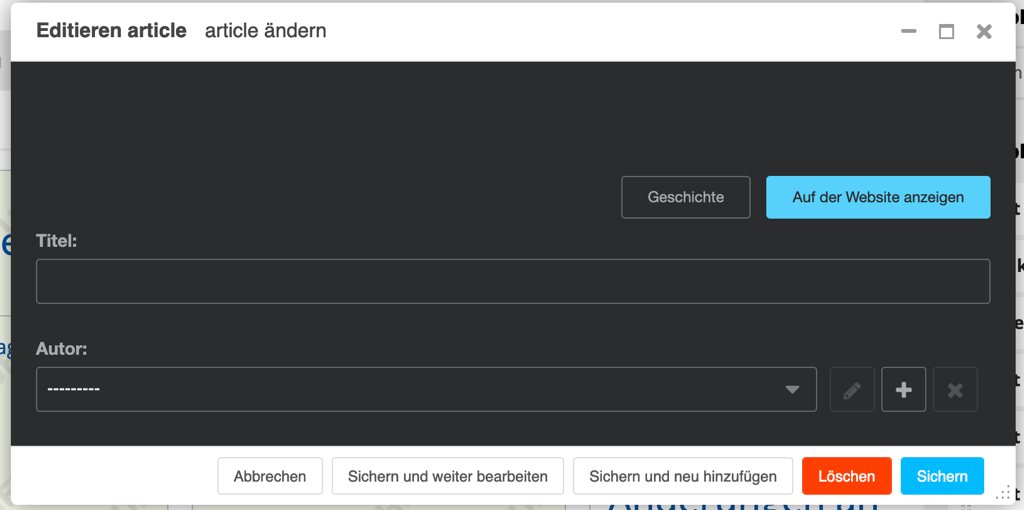Click the Abbrechen button
The height and width of the screenshot is (510, 1024).
(x=270, y=476)
